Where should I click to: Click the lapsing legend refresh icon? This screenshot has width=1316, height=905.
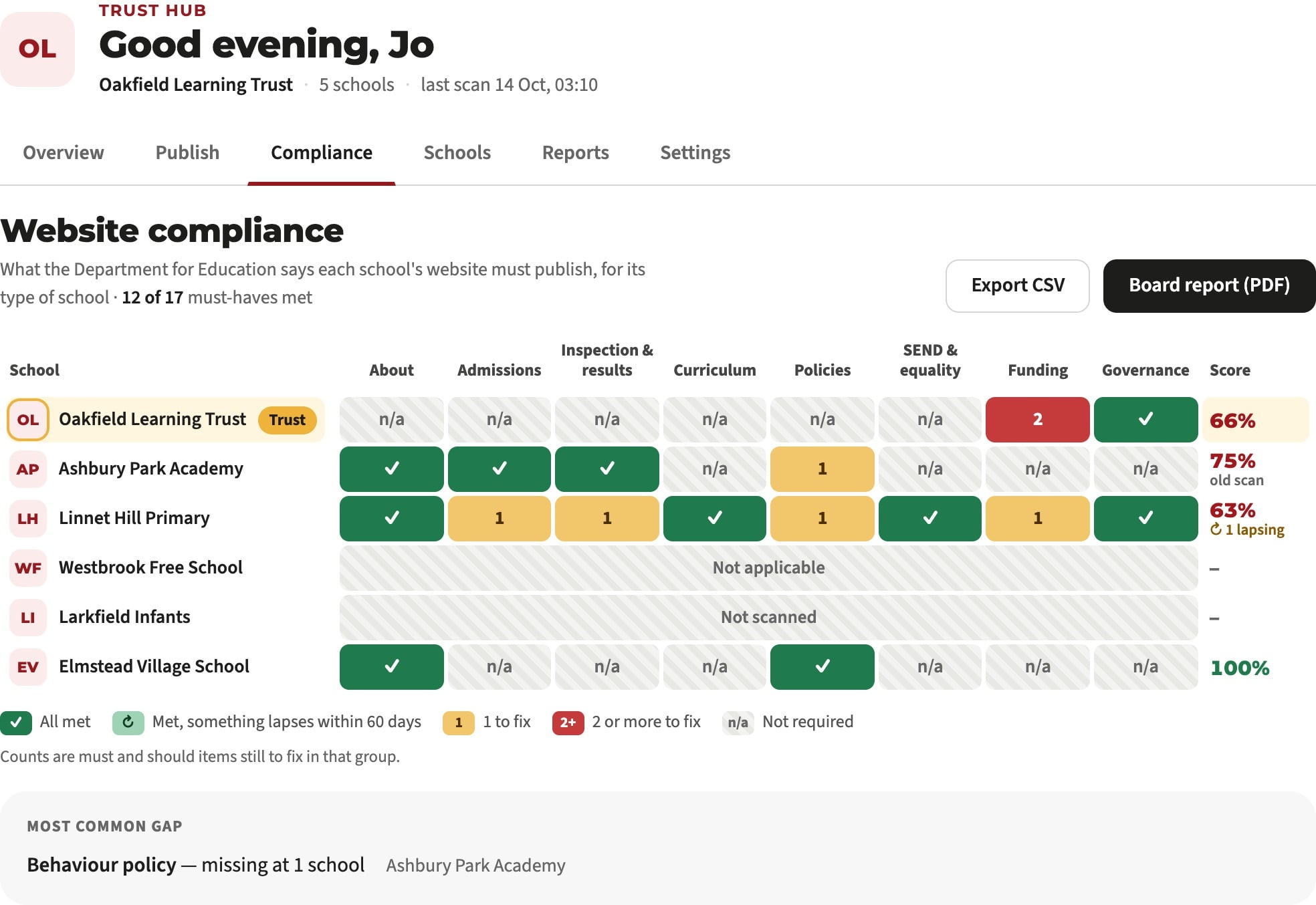(128, 723)
